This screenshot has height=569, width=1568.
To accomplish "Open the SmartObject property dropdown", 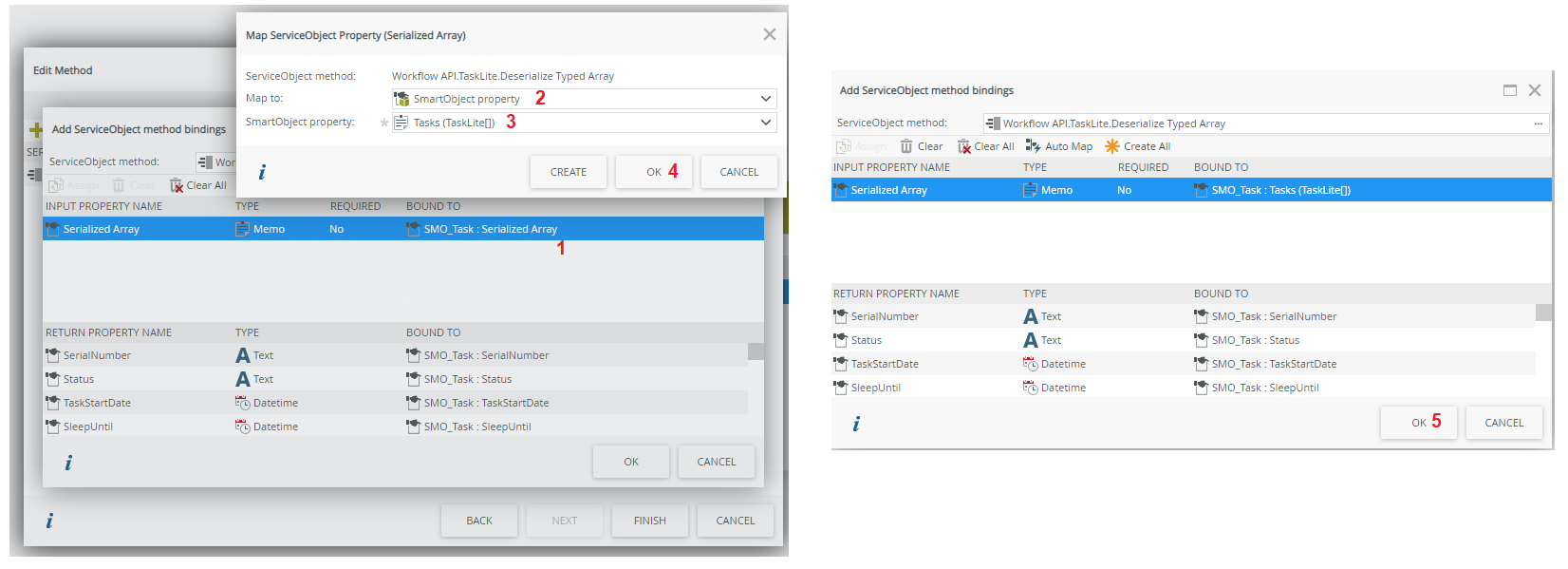I will [765, 123].
